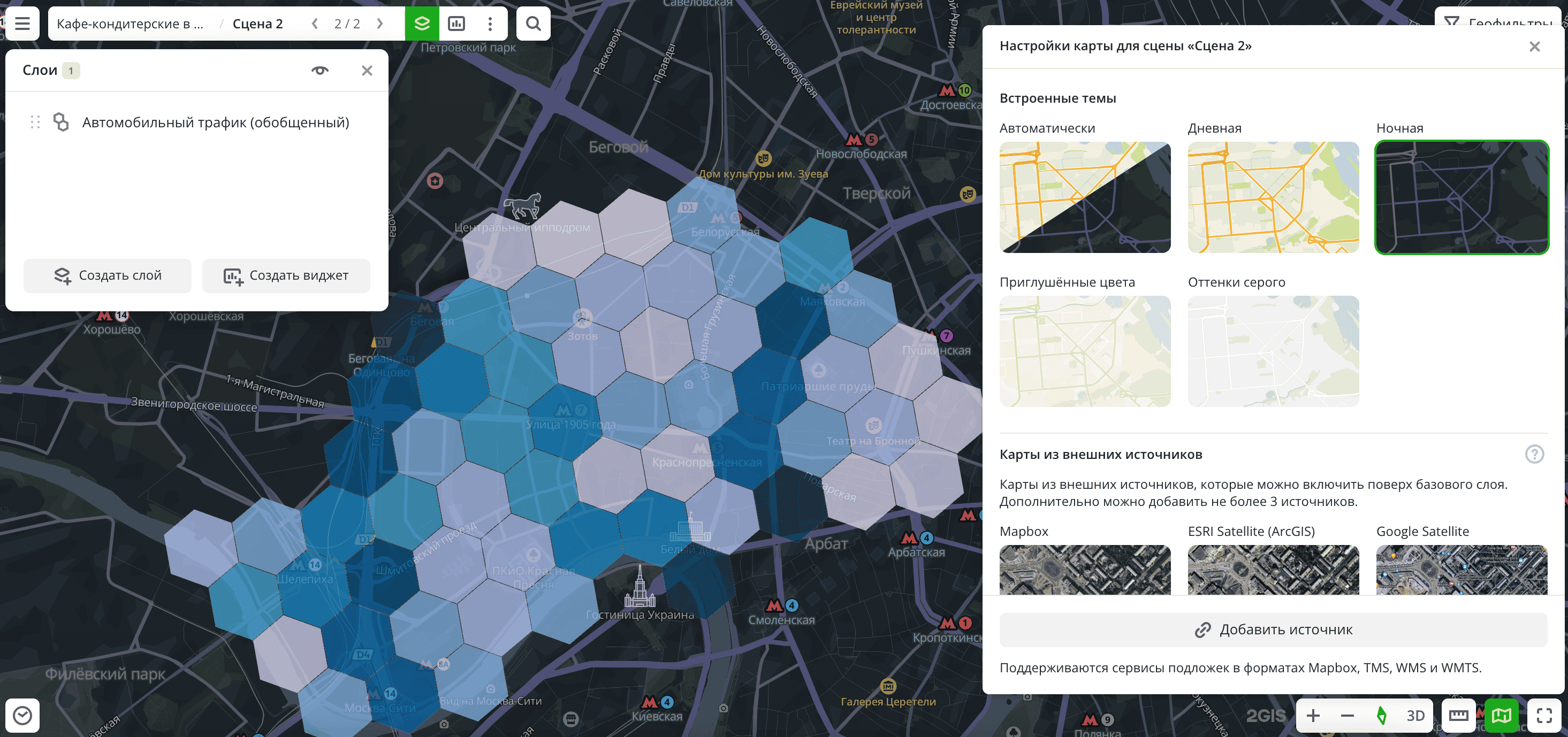
Task: Click the ruler measurement tool
Action: tap(1458, 715)
